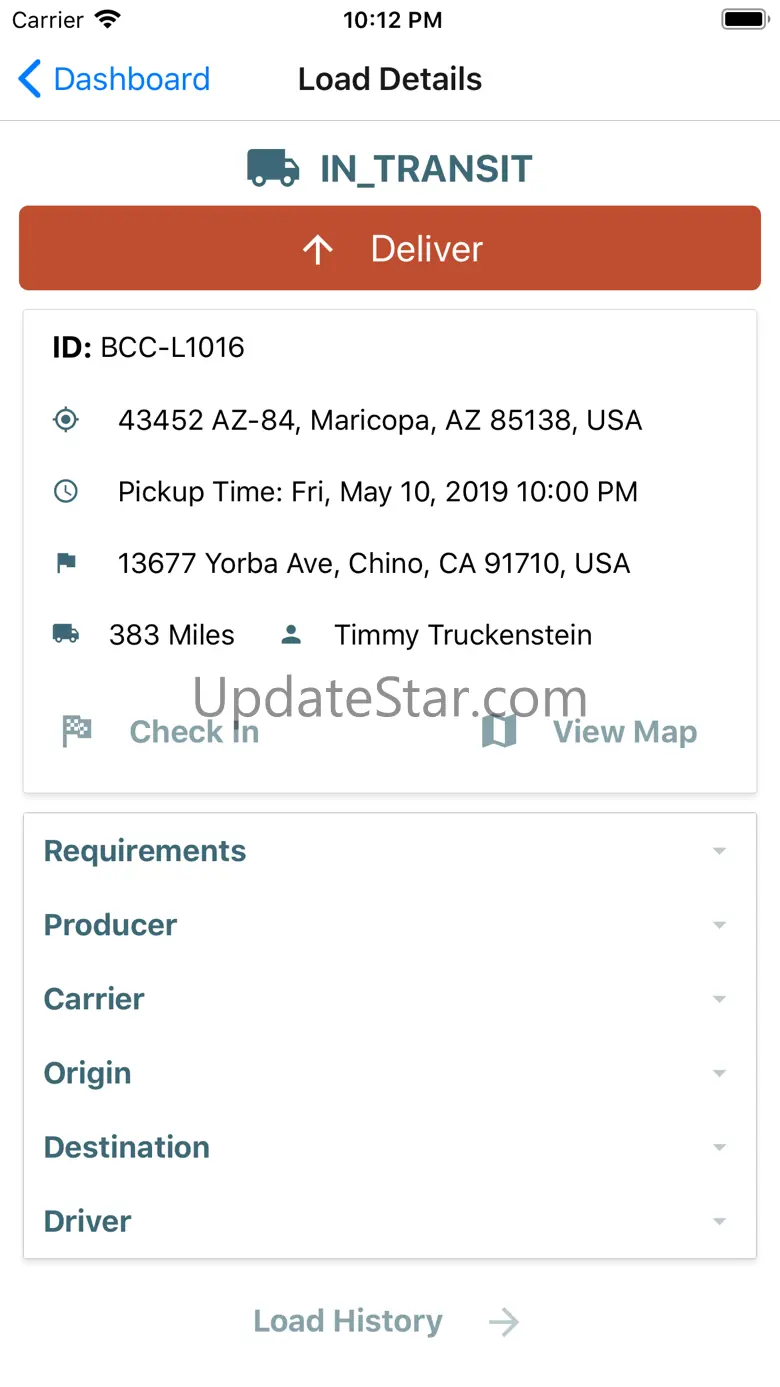Tap the checkered flag Check In icon
The height and width of the screenshot is (1387, 780).
pyautogui.click(x=77, y=732)
